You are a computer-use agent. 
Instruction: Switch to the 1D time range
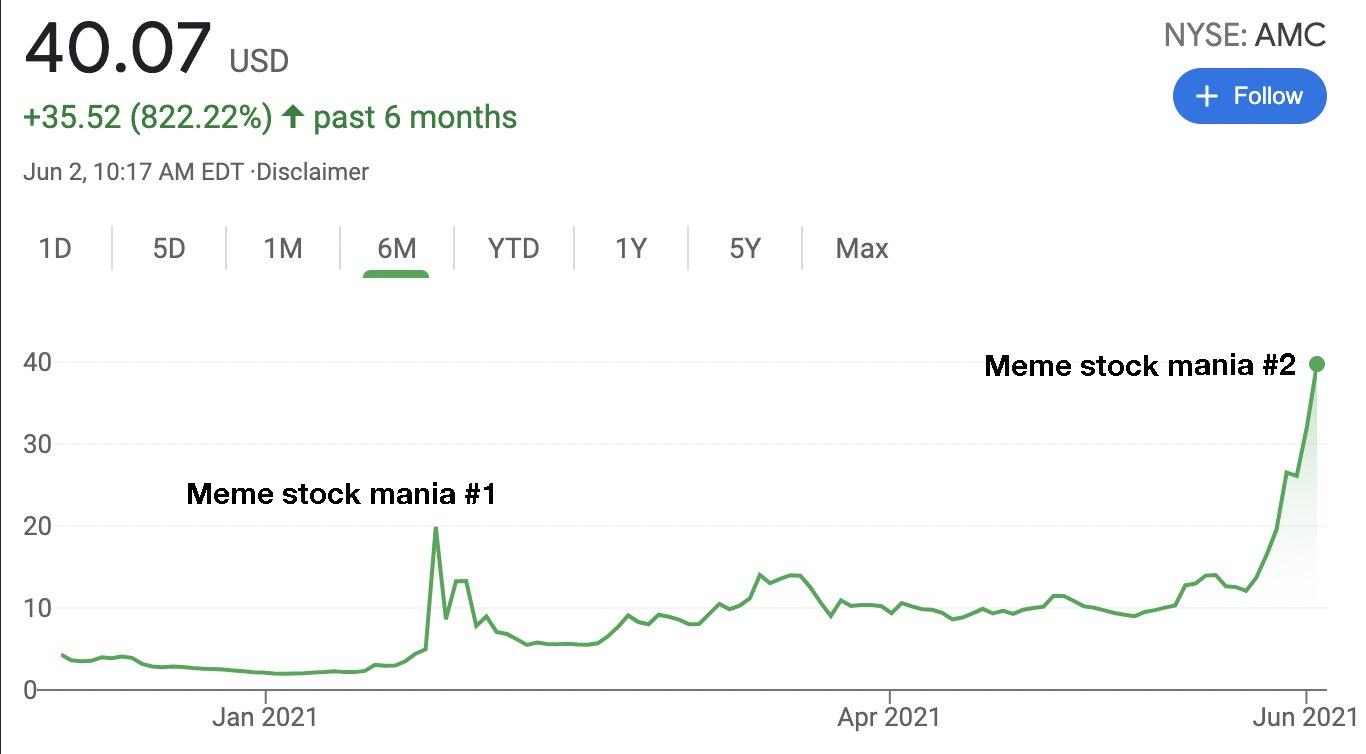pyautogui.click(x=55, y=248)
